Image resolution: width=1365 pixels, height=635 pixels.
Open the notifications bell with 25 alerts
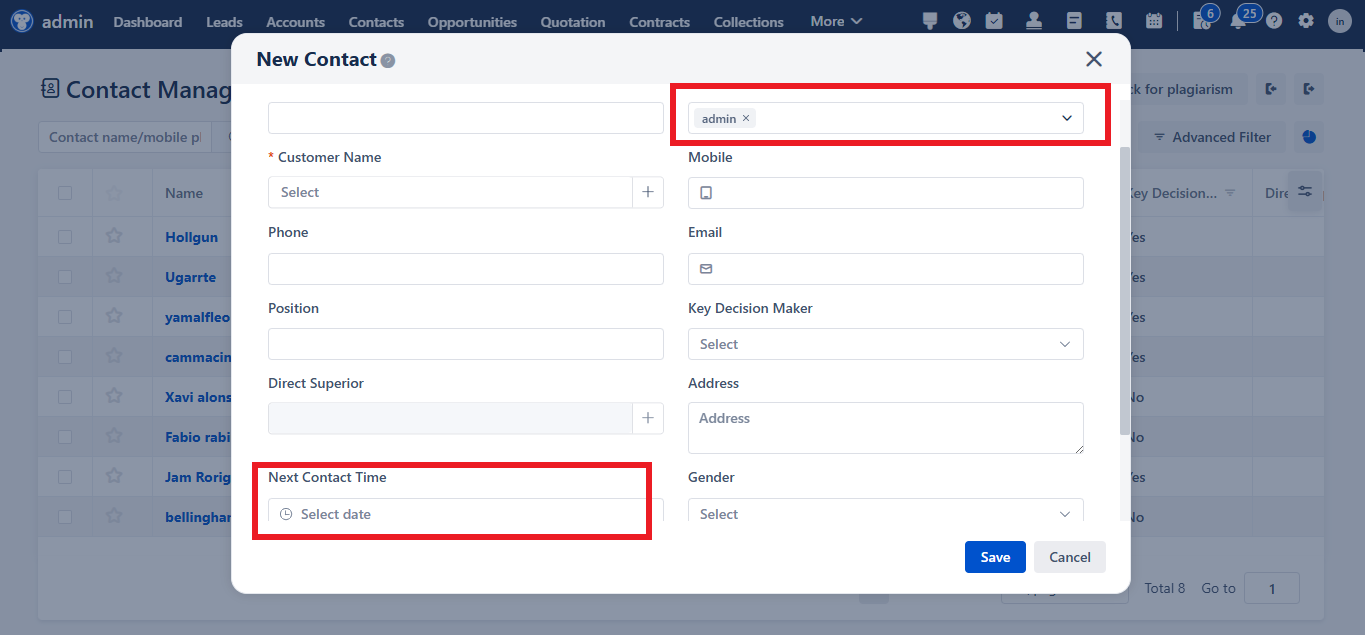click(1238, 20)
